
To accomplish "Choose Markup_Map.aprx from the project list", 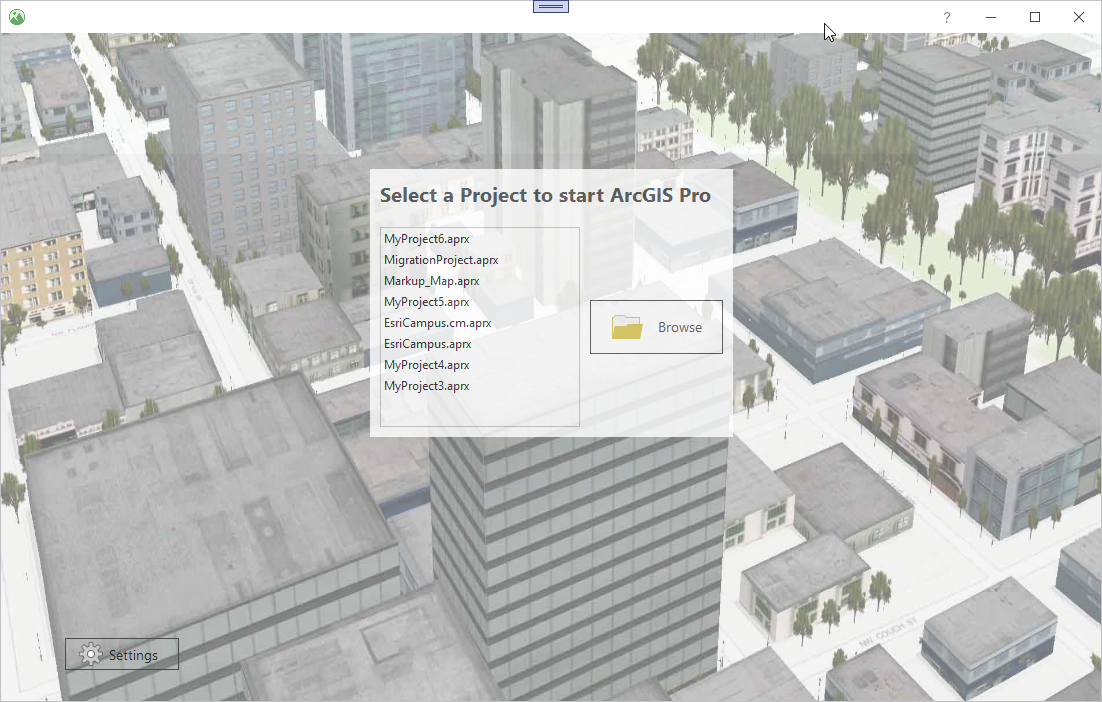I will pyautogui.click(x=431, y=281).
